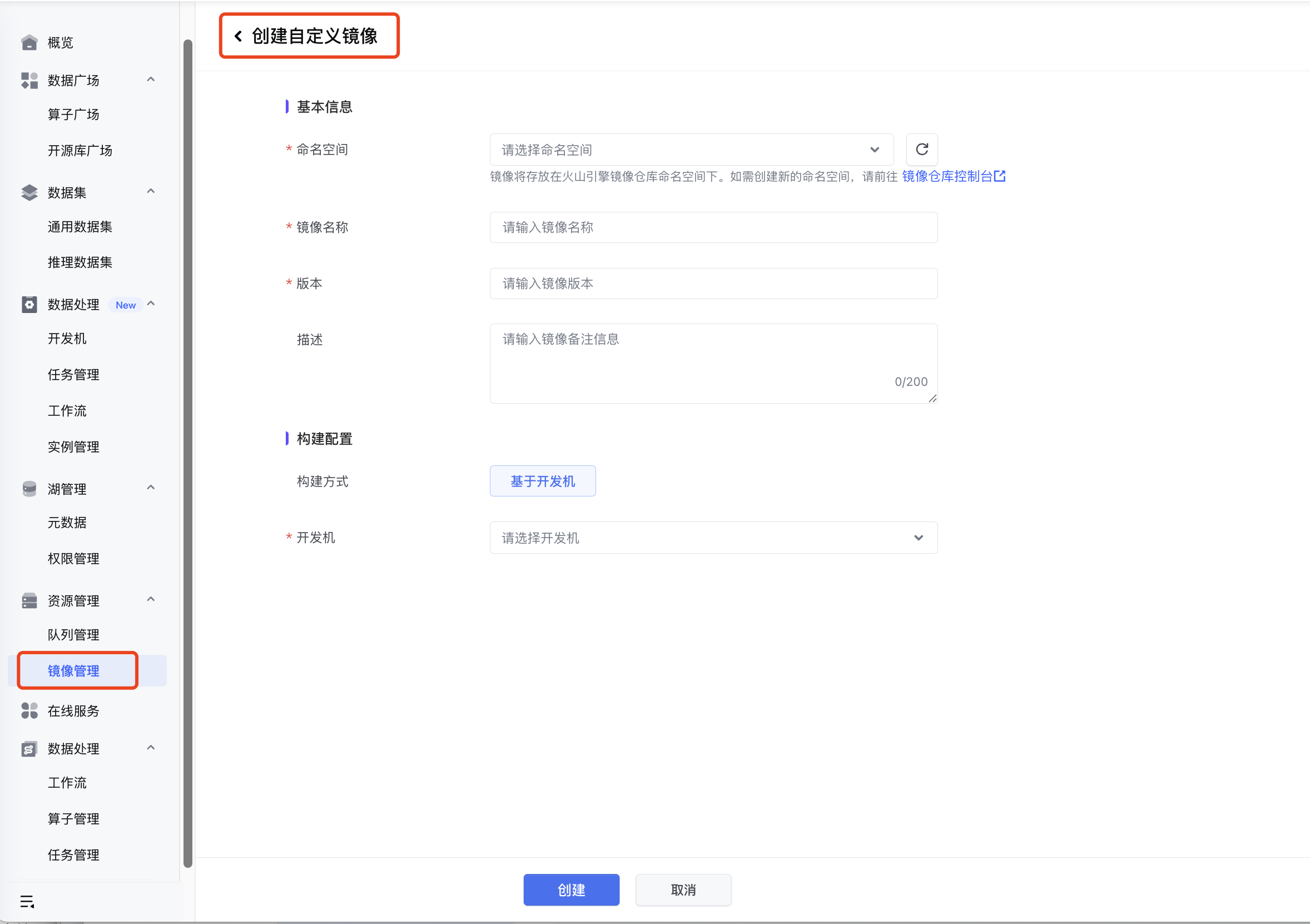Screen dimensions: 1310x924
Task: Click the back arrow beside 创建自定义镜像
Action: pos(239,36)
